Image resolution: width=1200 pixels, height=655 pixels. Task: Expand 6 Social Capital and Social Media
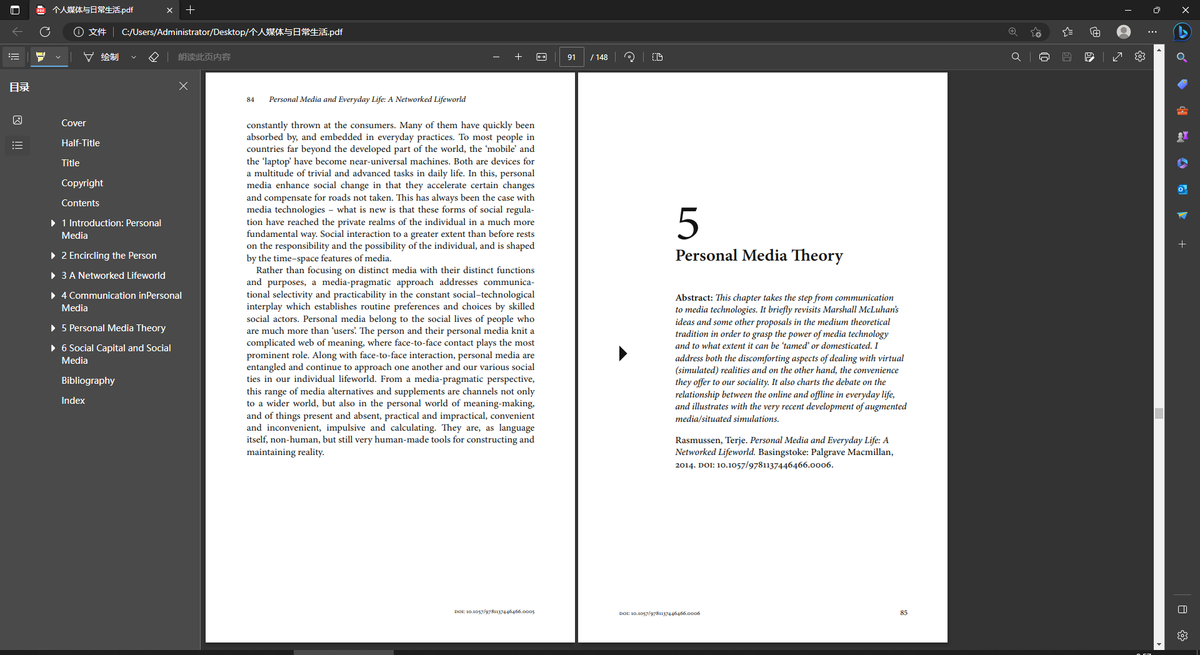pos(53,348)
